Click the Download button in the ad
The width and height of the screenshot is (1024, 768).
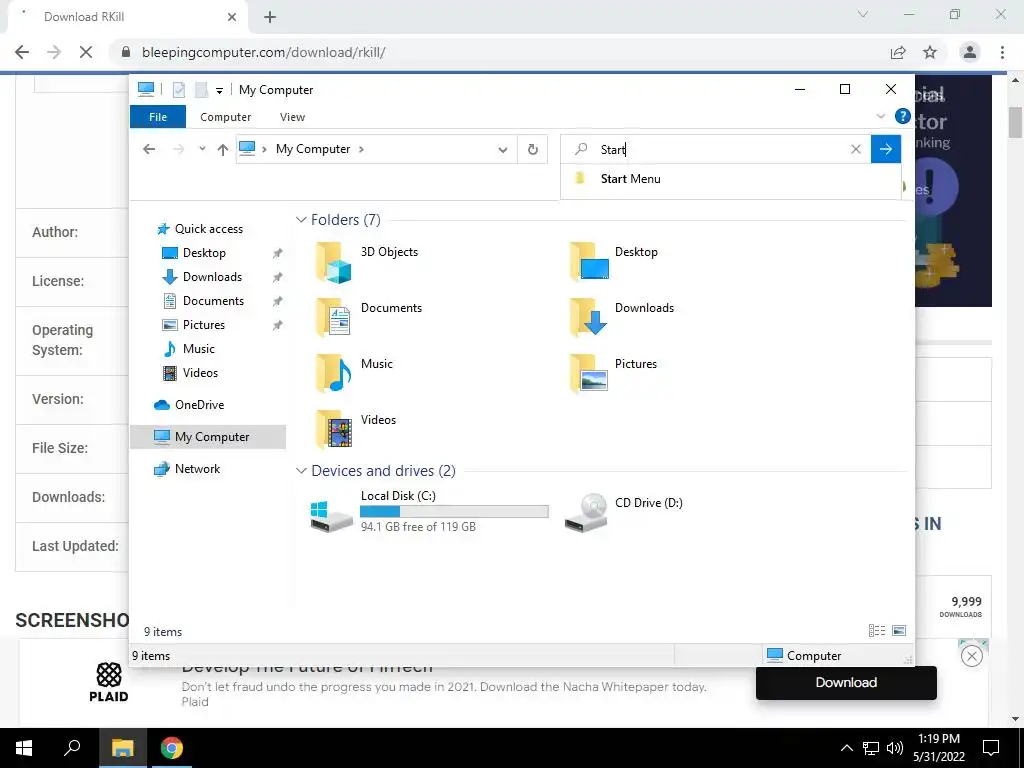tap(846, 682)
